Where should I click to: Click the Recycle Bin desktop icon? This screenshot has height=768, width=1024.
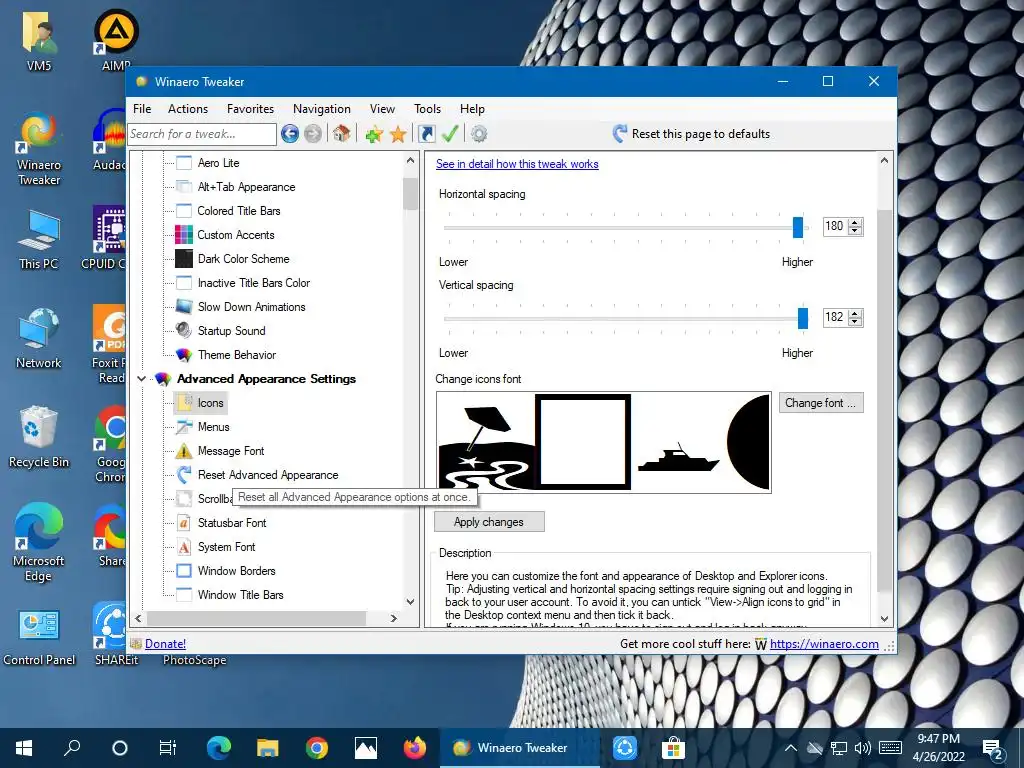(39, 436)
